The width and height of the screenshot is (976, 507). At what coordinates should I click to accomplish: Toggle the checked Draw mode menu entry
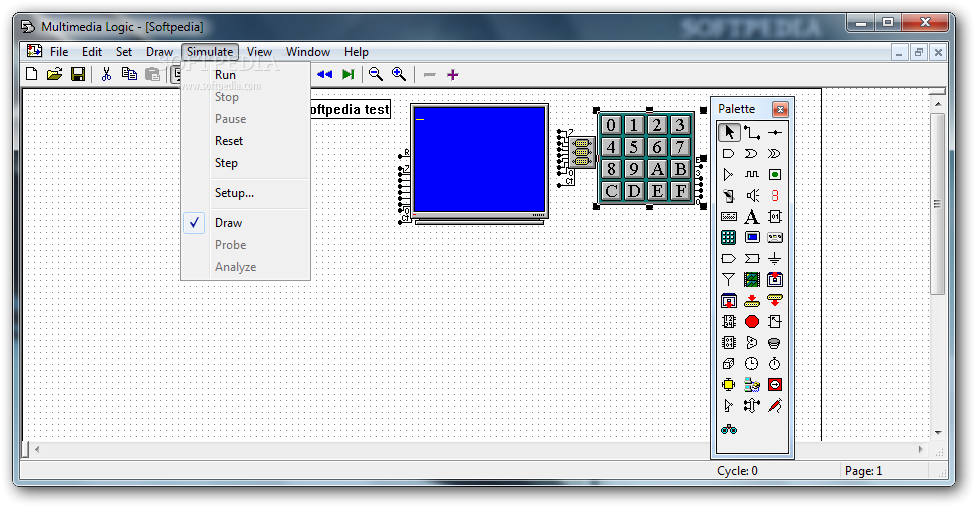point(246,223)
